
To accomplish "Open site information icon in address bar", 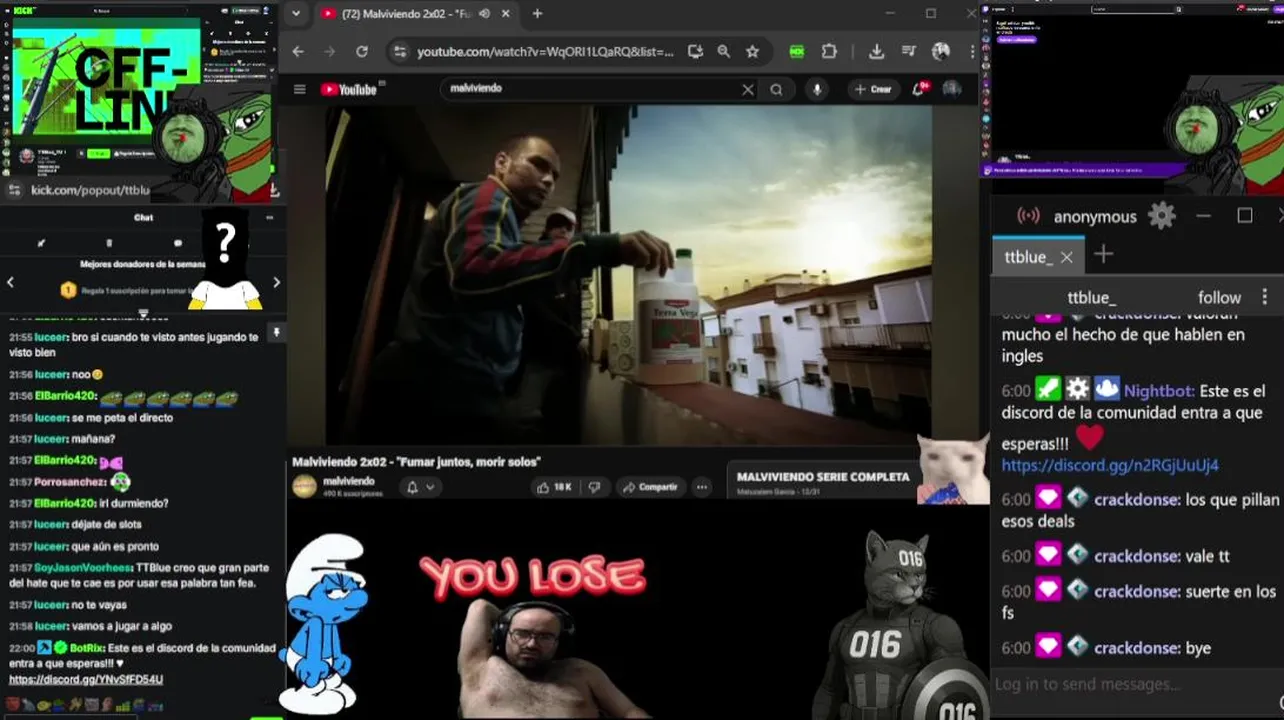I will coord(399,52).
